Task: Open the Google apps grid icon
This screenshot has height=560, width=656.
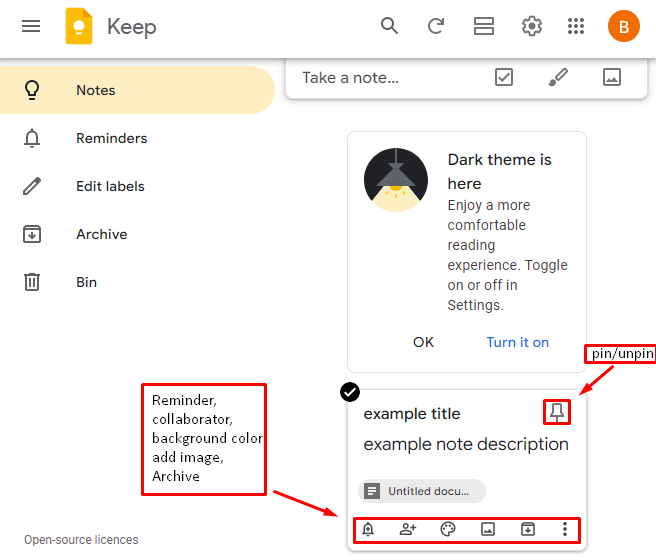Action: tap(576, 26)
